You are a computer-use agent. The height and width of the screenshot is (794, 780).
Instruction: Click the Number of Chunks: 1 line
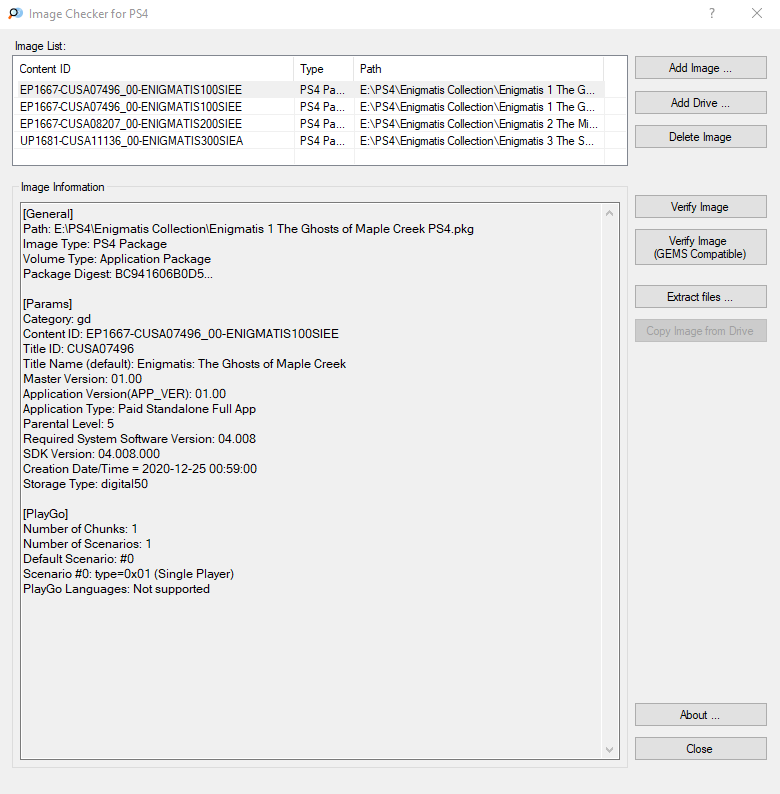tap(80, 529)
